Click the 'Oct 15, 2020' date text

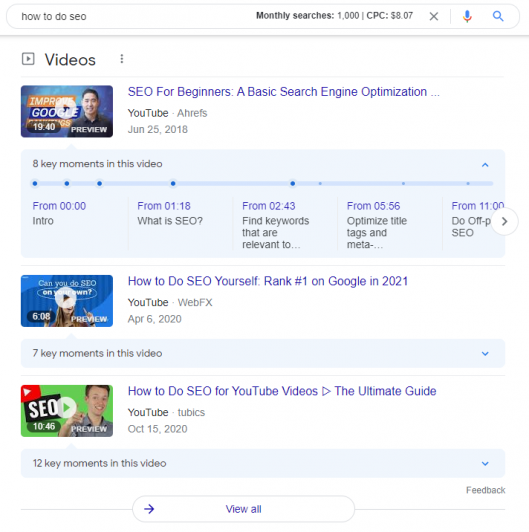pos(157,429)
